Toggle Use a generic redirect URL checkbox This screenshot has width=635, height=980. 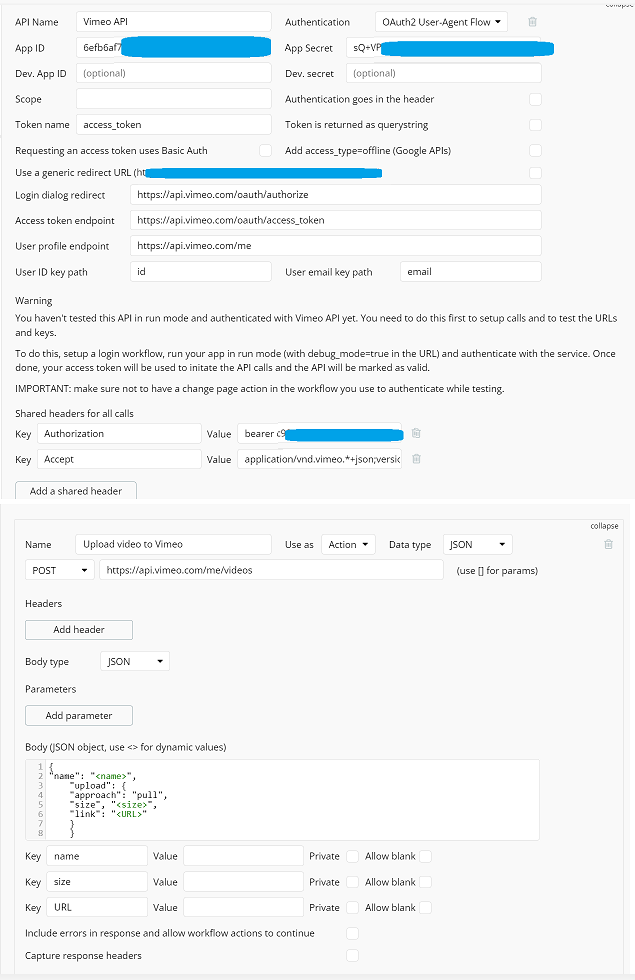click(535, 172)
